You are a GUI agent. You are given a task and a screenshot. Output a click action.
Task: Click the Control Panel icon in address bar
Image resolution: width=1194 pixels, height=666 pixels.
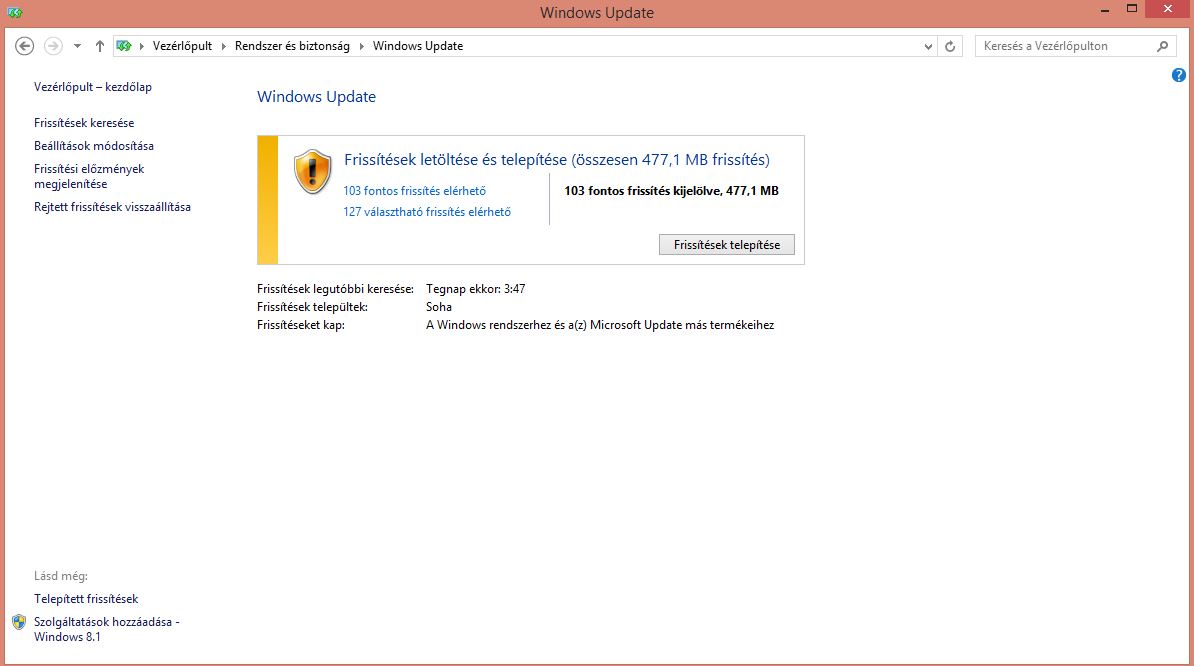click(124, 46)
